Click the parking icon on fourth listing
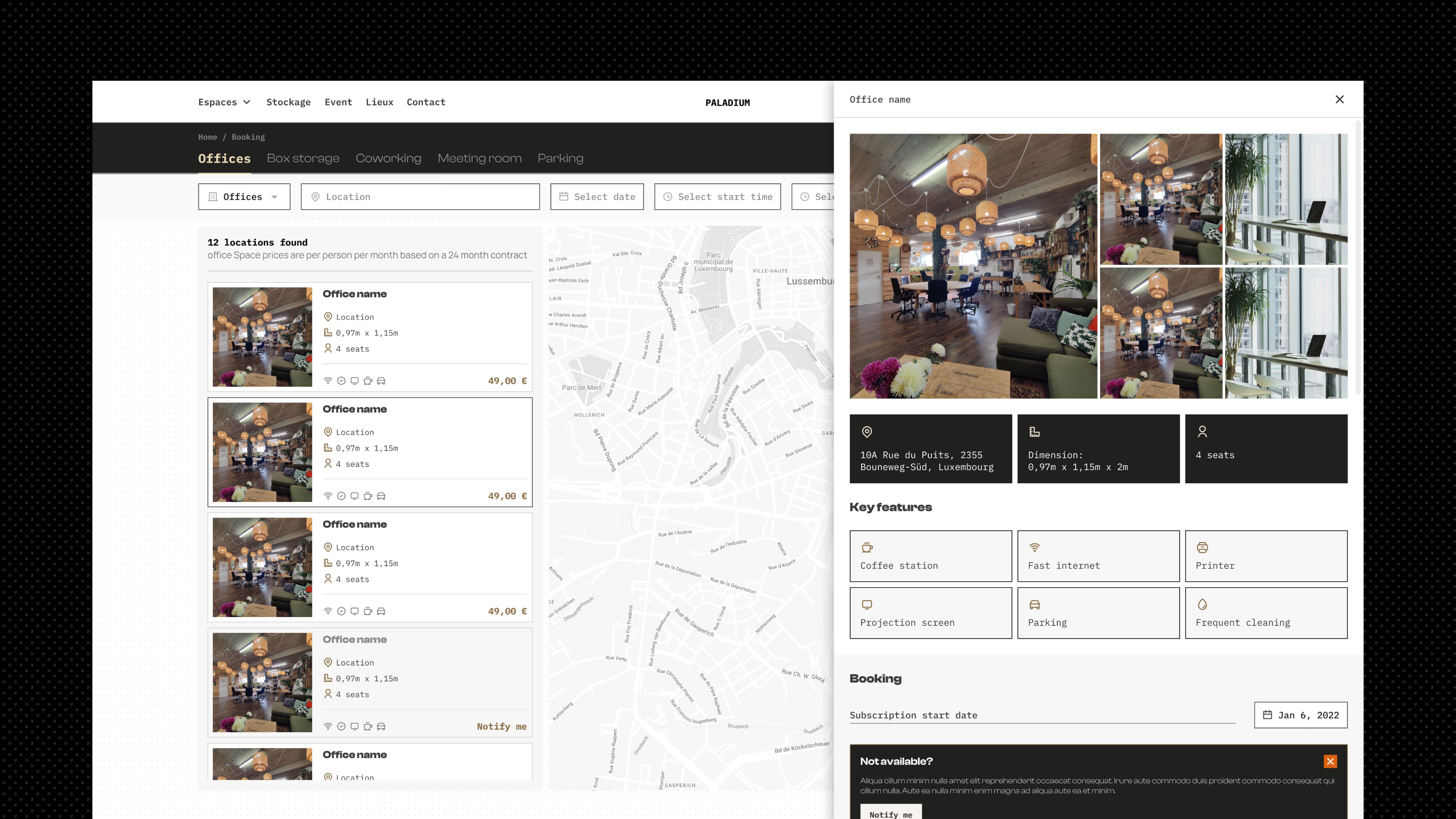The width and height of the screenshot is (1456, 819). pyautogui.click(x=381, y=726)
